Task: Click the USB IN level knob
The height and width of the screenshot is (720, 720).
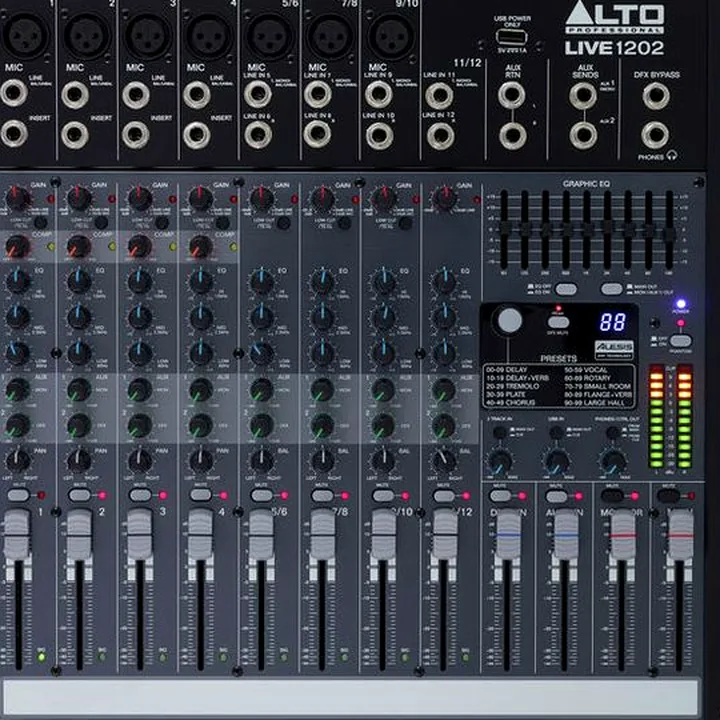Action: (x=557, y=461)
